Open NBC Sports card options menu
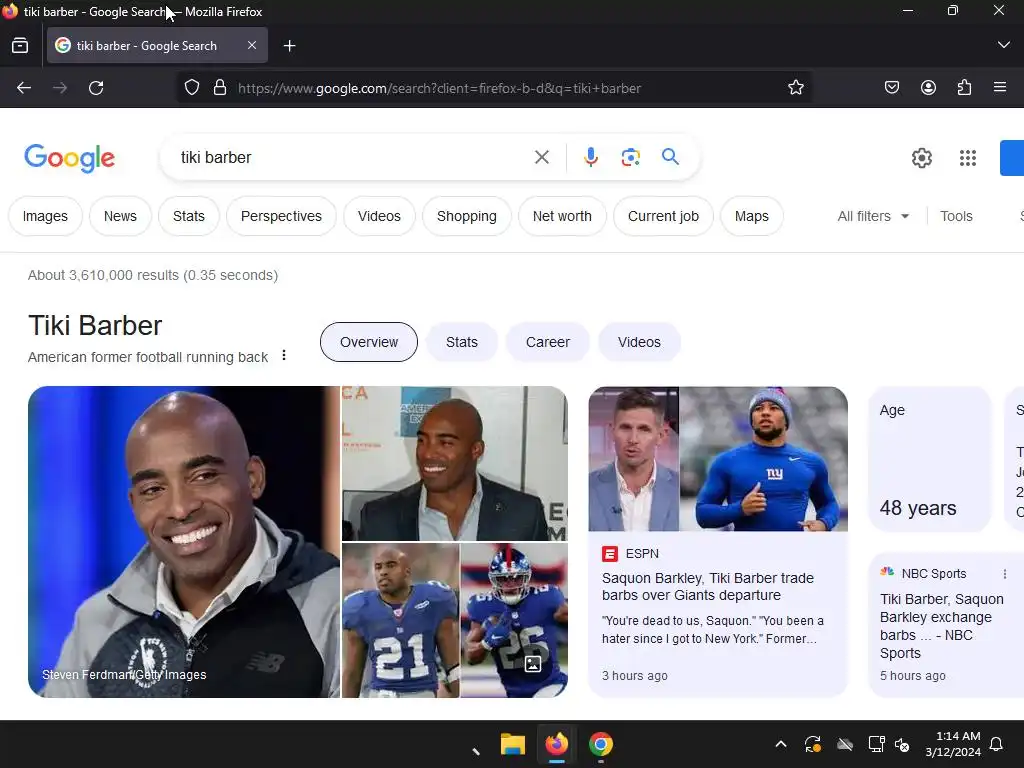 point(1004,574)
